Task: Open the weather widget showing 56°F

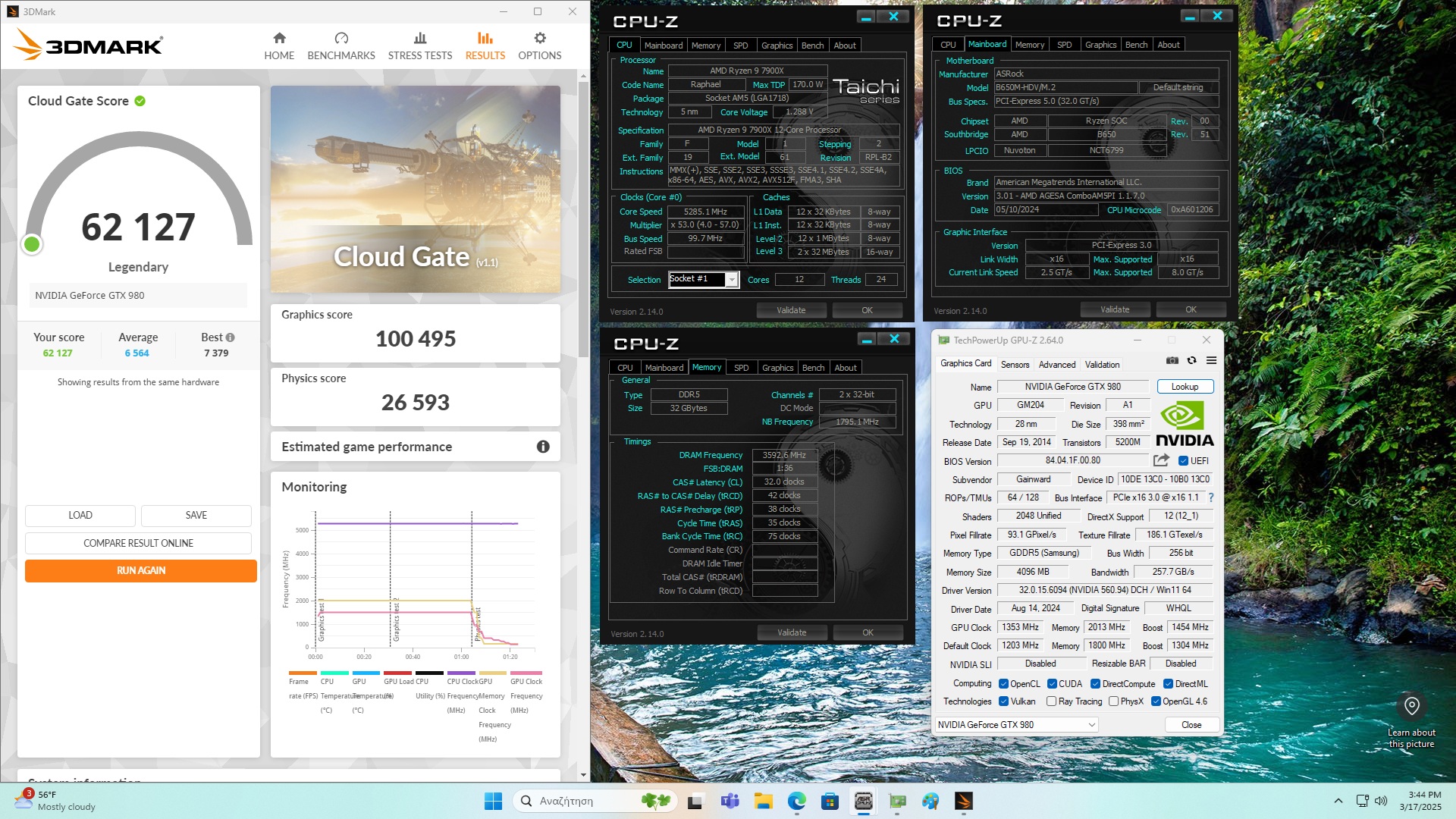Action: pos(55,801)
